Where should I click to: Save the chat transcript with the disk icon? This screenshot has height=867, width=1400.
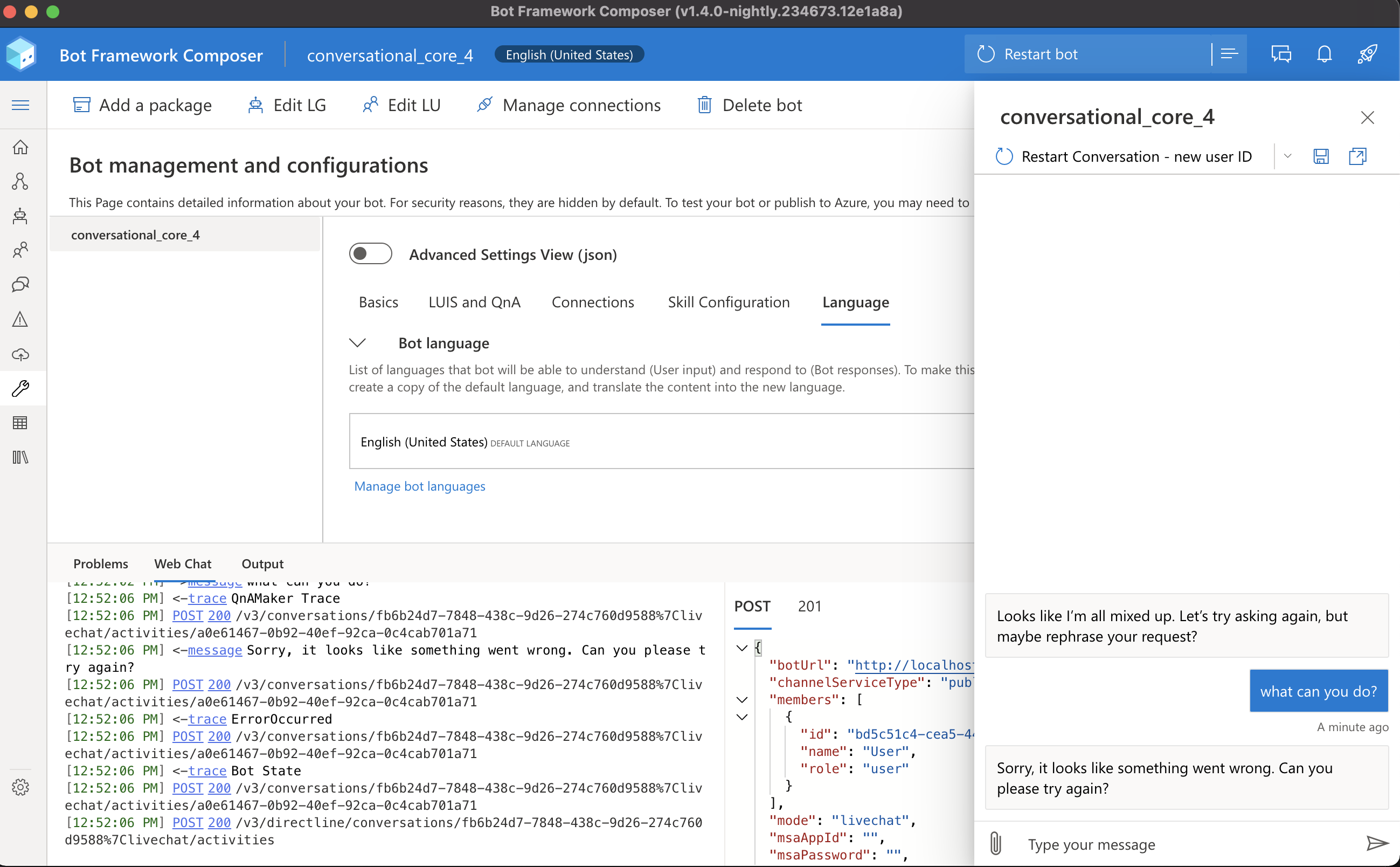[x=1321, y=156]
